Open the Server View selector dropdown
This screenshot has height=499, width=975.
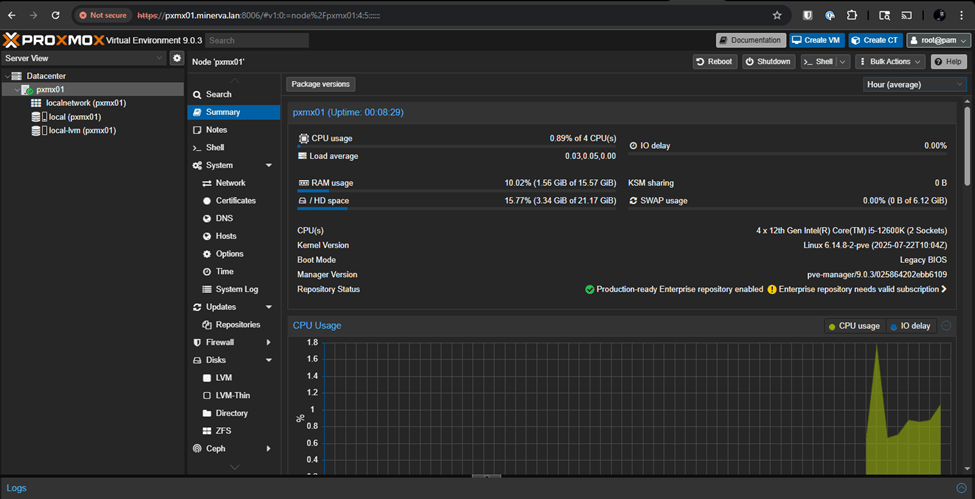pyautogui.click(x=83, y=58)
